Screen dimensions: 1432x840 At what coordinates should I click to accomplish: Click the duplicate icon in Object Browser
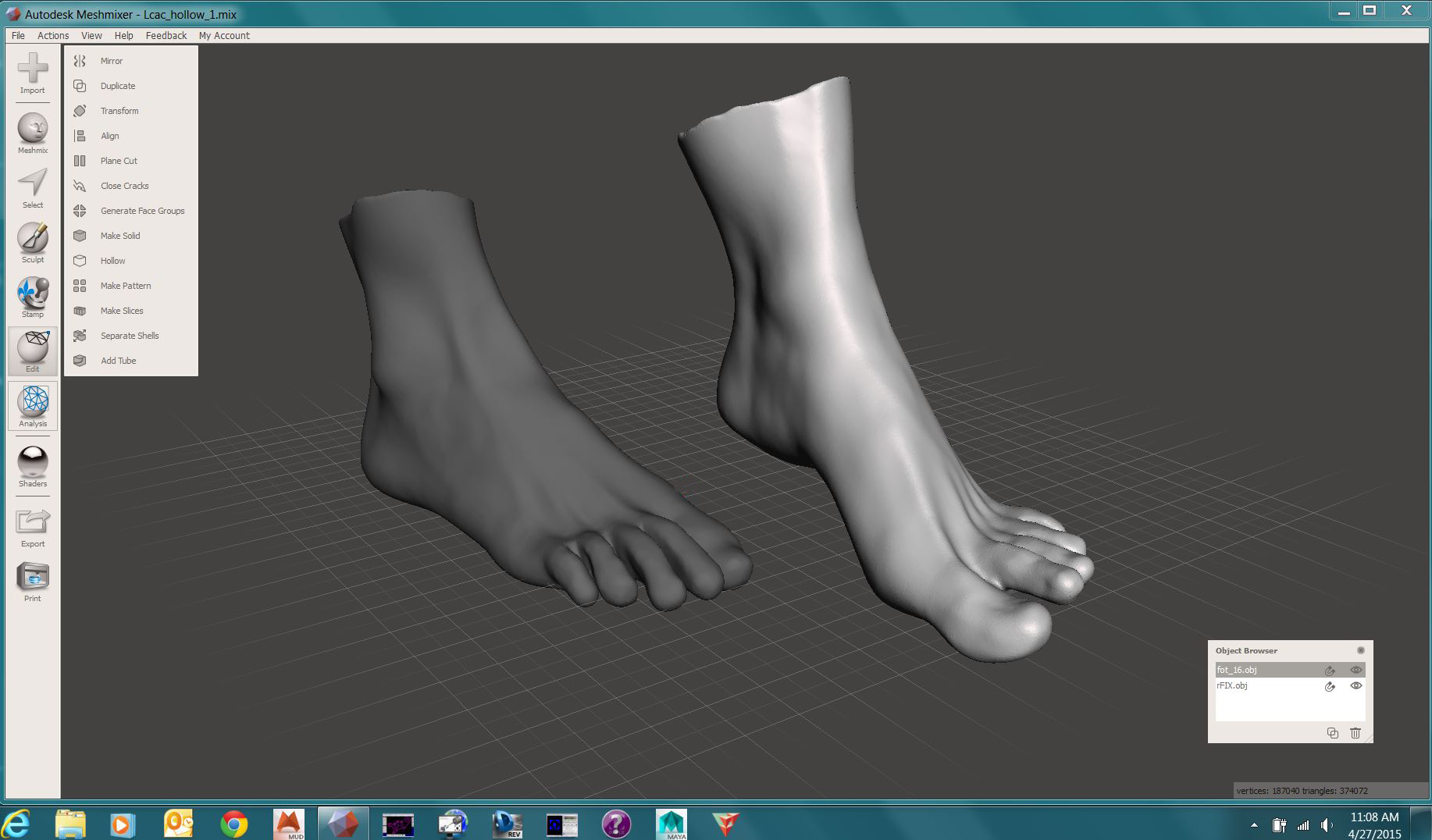click(x=1331, y=733)
